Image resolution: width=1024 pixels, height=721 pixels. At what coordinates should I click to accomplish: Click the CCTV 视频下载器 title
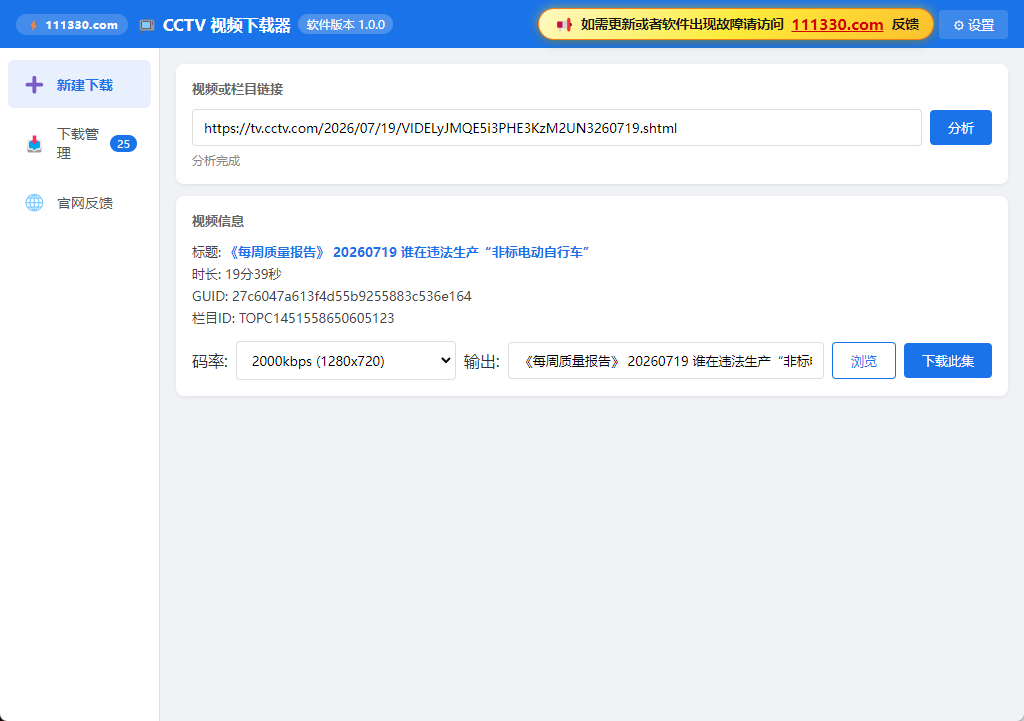[x=227, y=25]
